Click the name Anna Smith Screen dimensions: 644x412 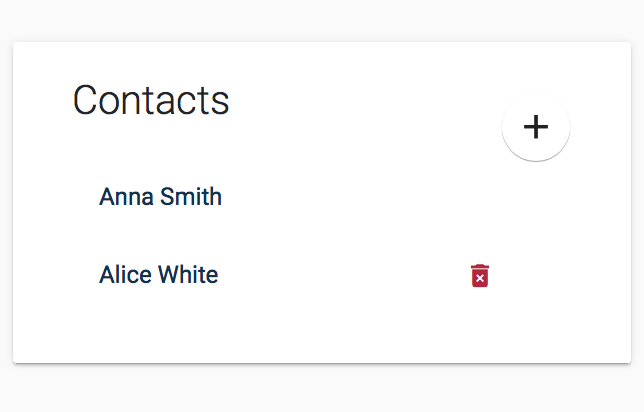click(160, 196)
